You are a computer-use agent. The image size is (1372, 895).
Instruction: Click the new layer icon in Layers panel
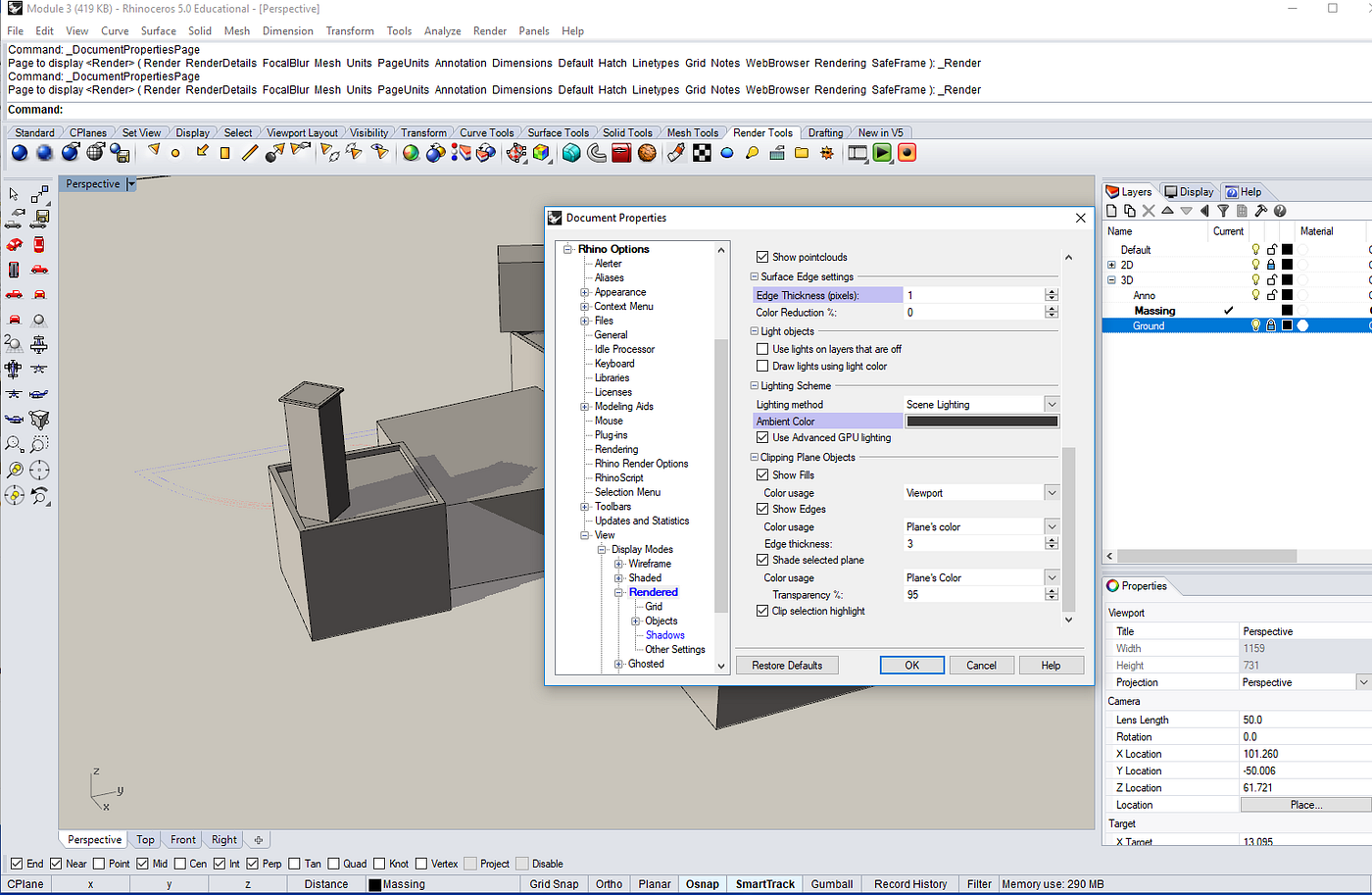click(x=1111, y=211)
